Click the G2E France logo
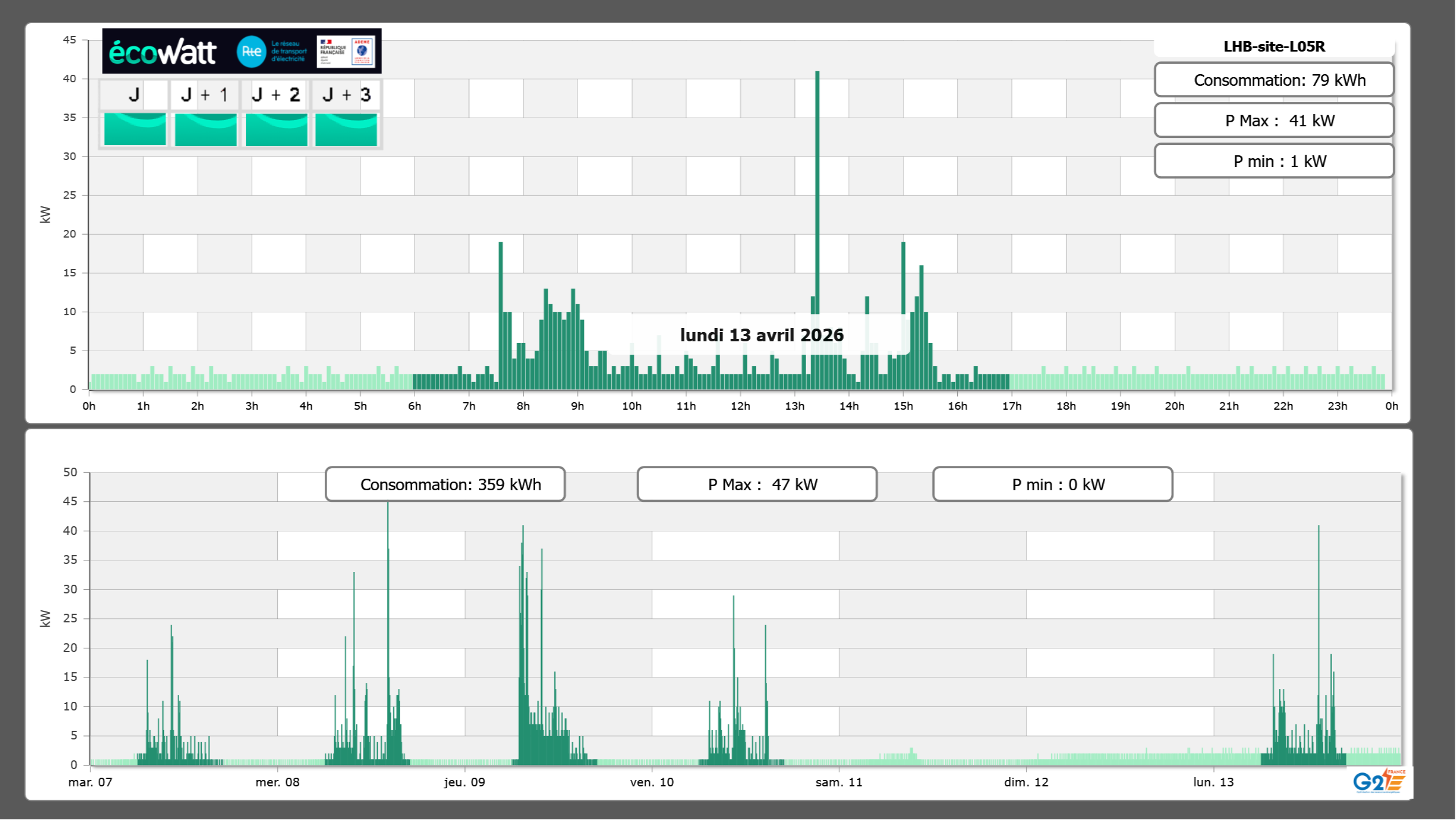This screenshot has height=820, width=1456. [x=1378, y=781]
